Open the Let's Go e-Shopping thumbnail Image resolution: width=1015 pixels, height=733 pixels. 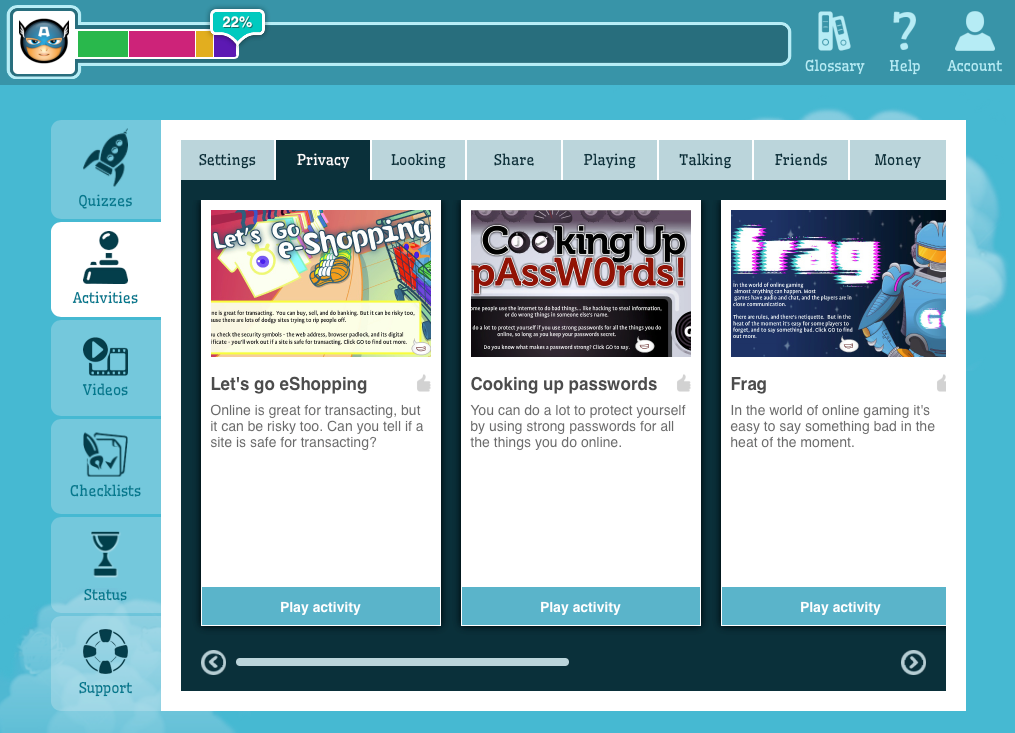321,283
